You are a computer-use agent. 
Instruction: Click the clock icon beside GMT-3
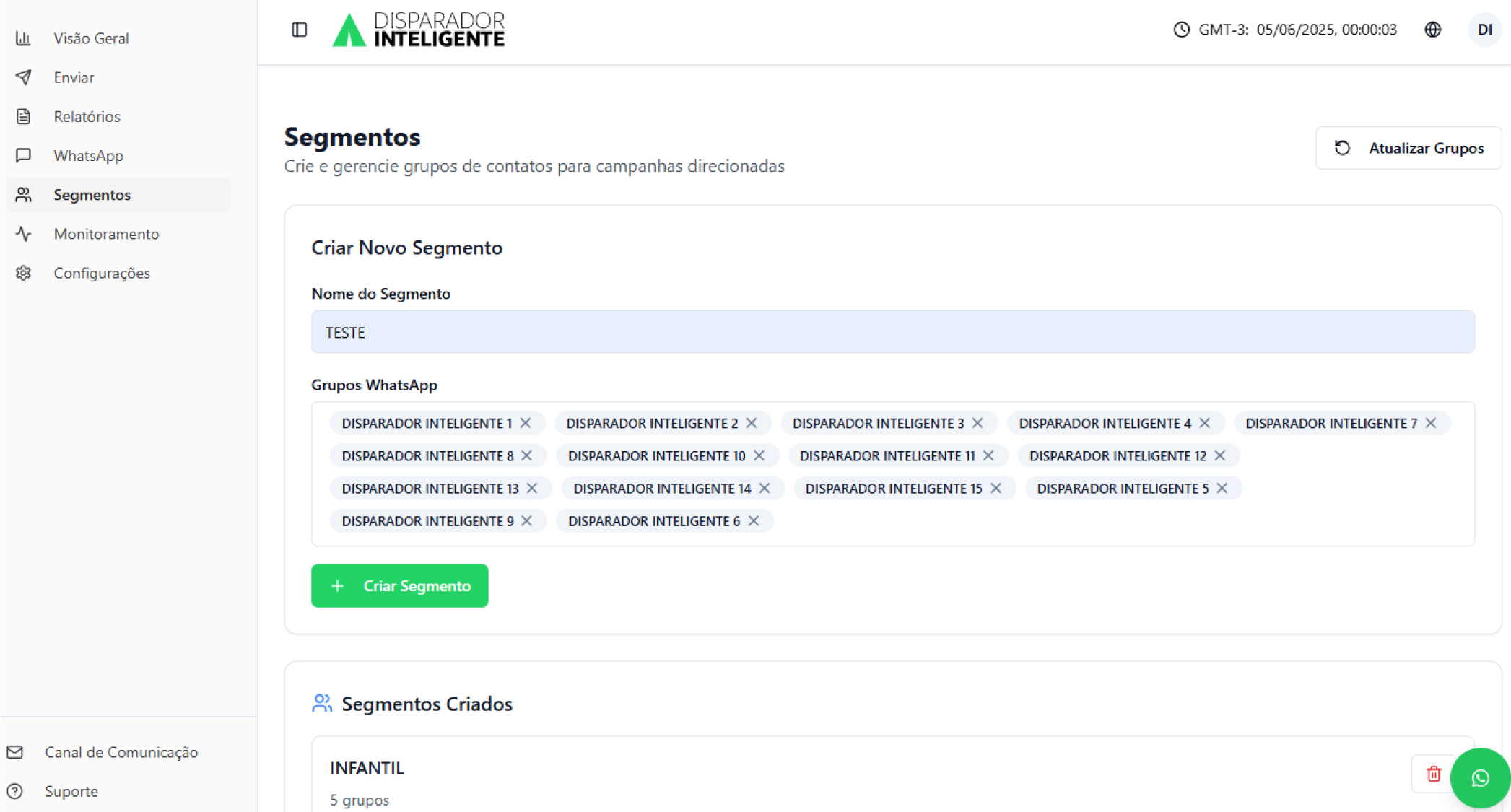click(1182, 30)
